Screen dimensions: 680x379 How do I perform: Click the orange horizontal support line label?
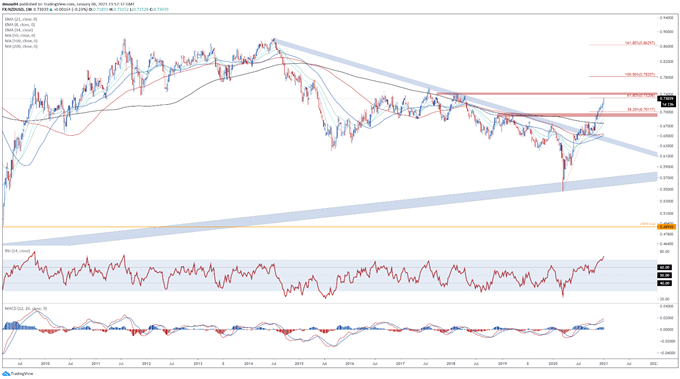(648, 224)
